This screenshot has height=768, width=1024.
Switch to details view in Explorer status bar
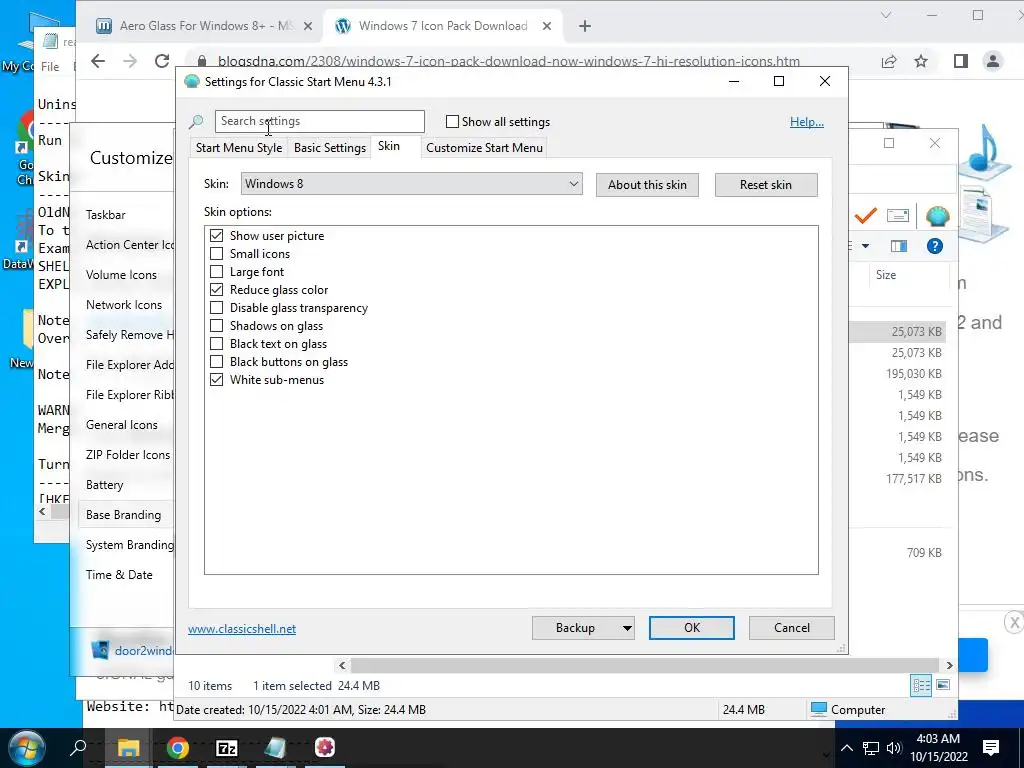click(921, 685)
